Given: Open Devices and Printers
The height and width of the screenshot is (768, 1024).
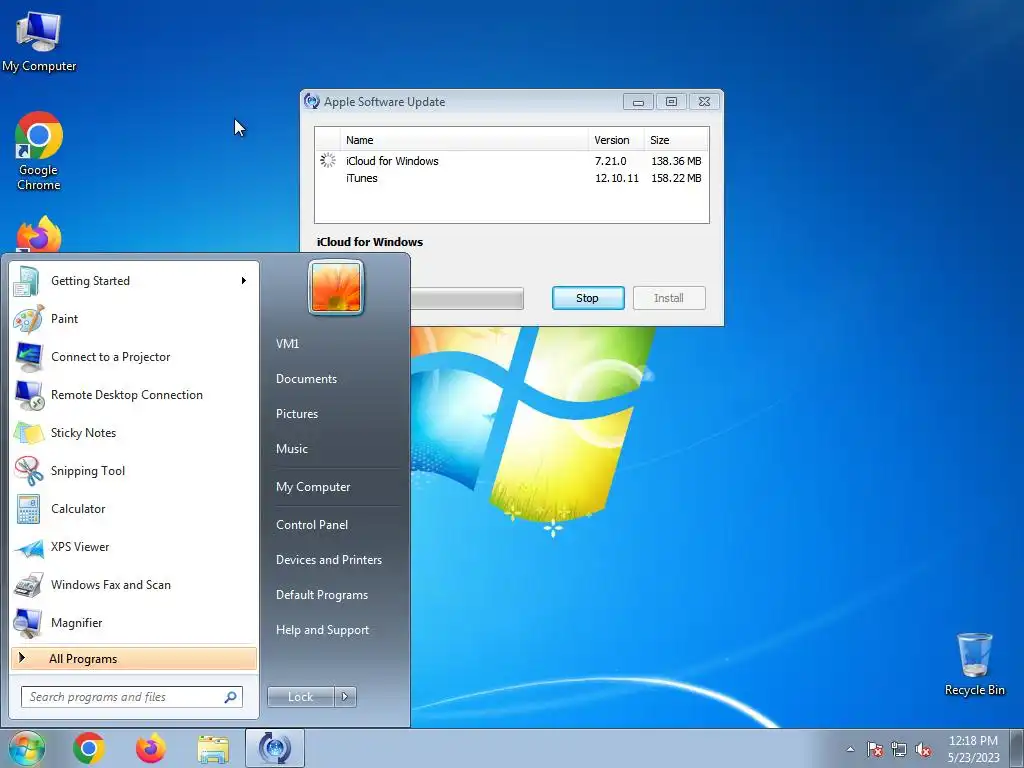Looking at the screenshot, I should (328, 560).
